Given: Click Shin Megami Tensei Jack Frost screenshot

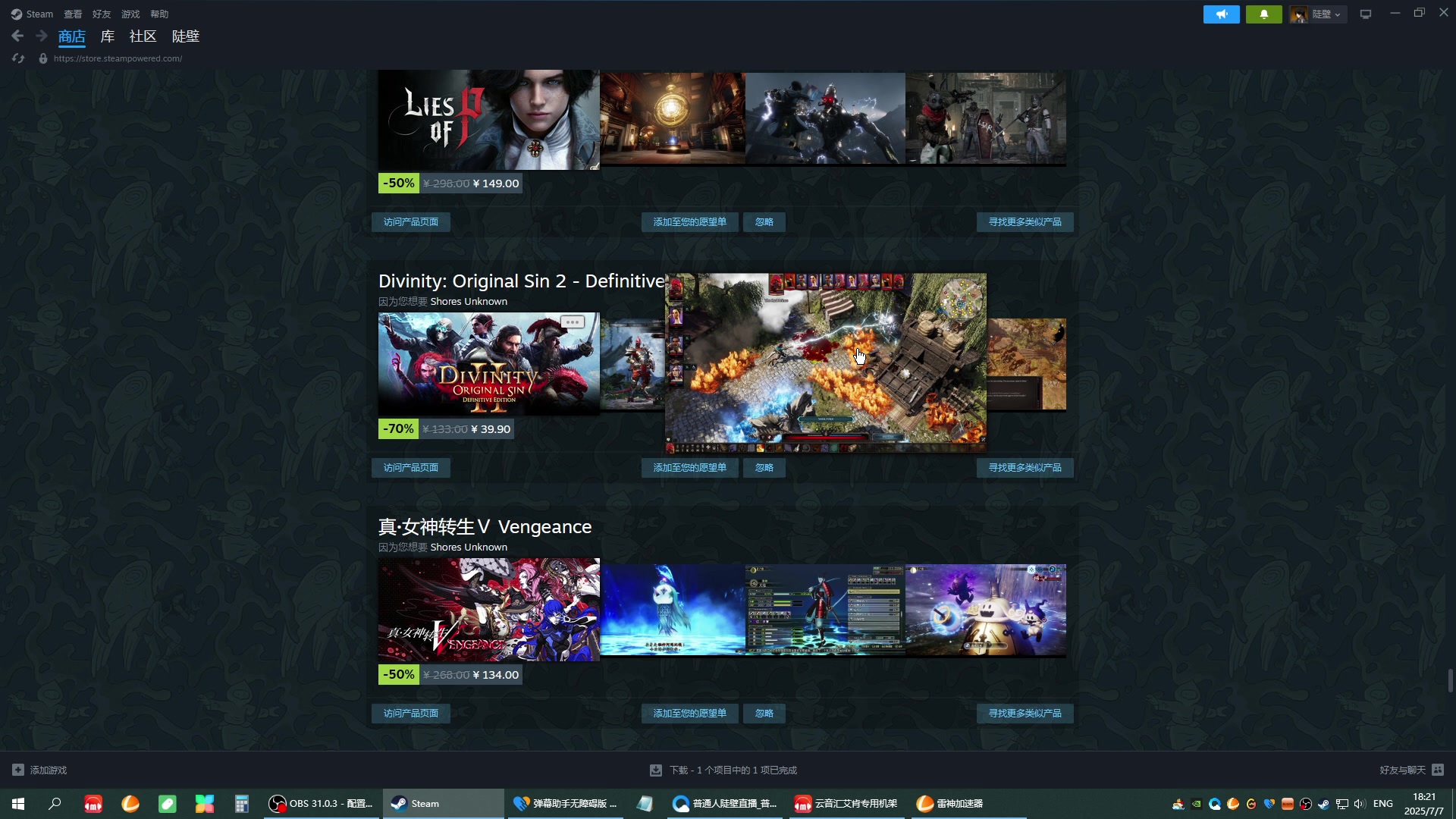Looking at the screenshot, I should tap(986, 610).
